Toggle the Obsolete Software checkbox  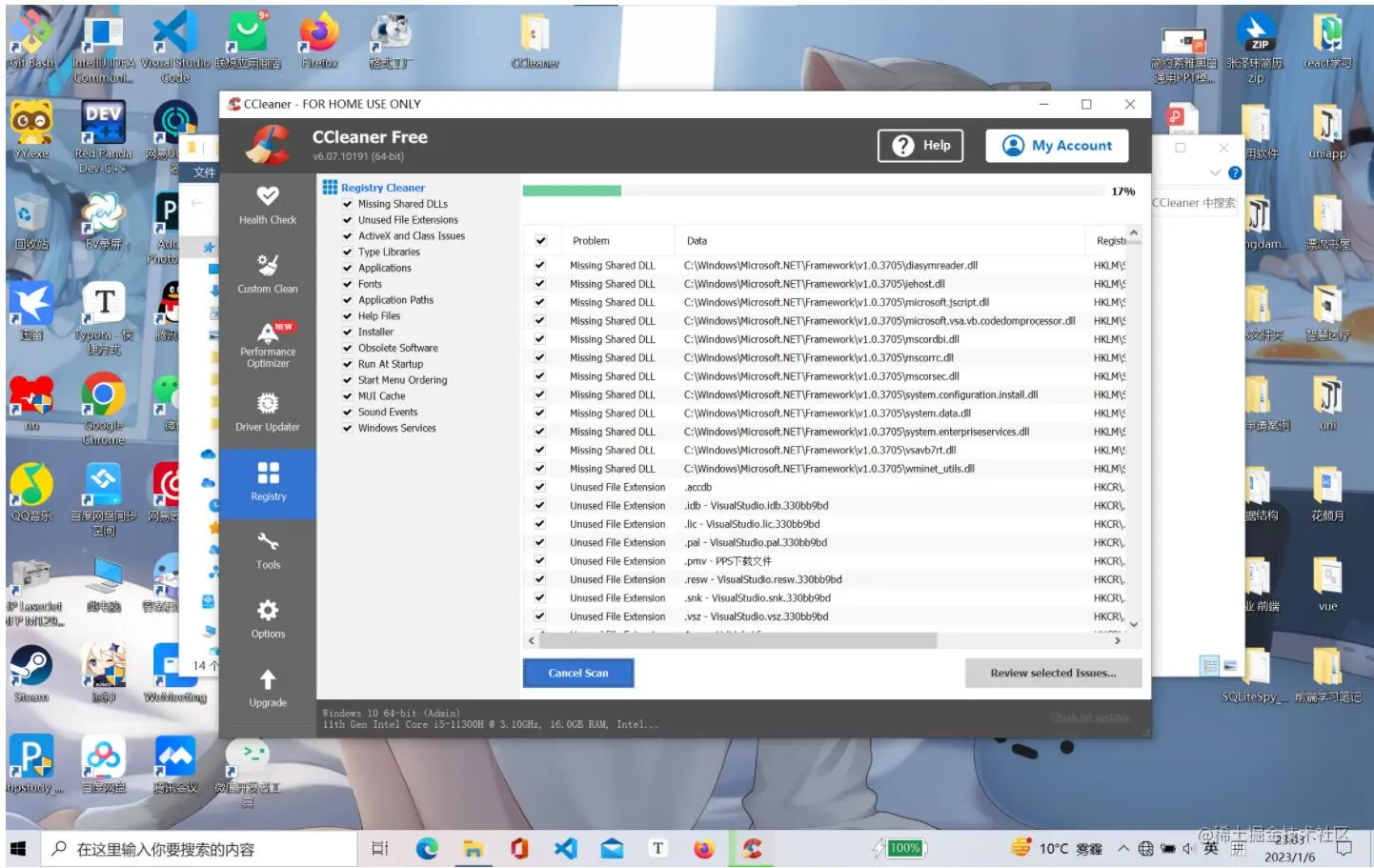coord(348,349)
